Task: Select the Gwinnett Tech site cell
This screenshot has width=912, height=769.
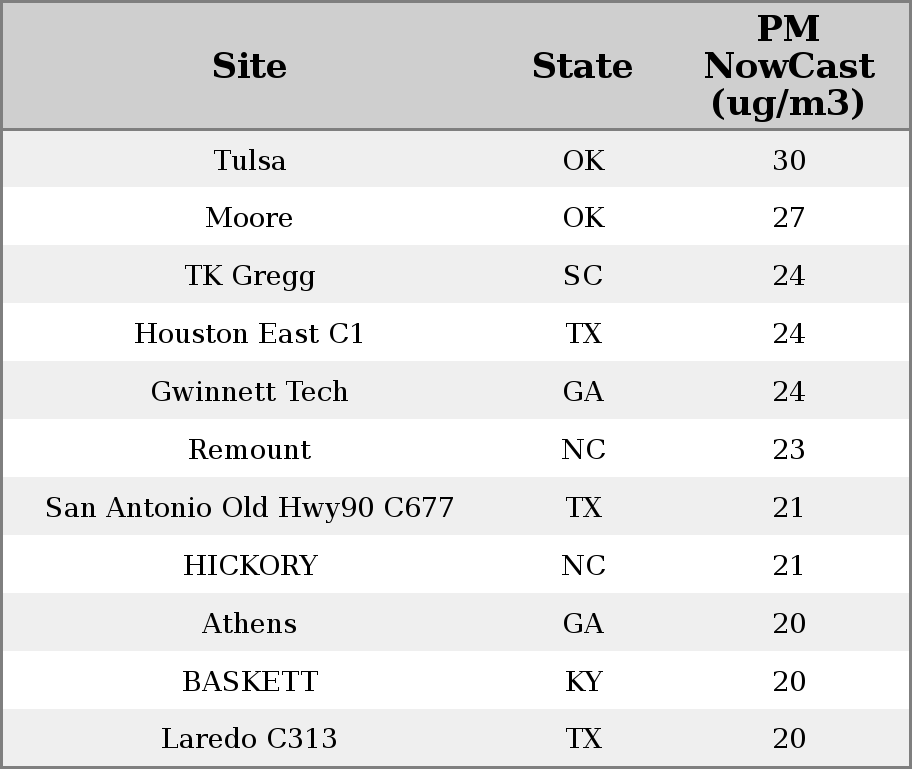Action: point(250,391)
